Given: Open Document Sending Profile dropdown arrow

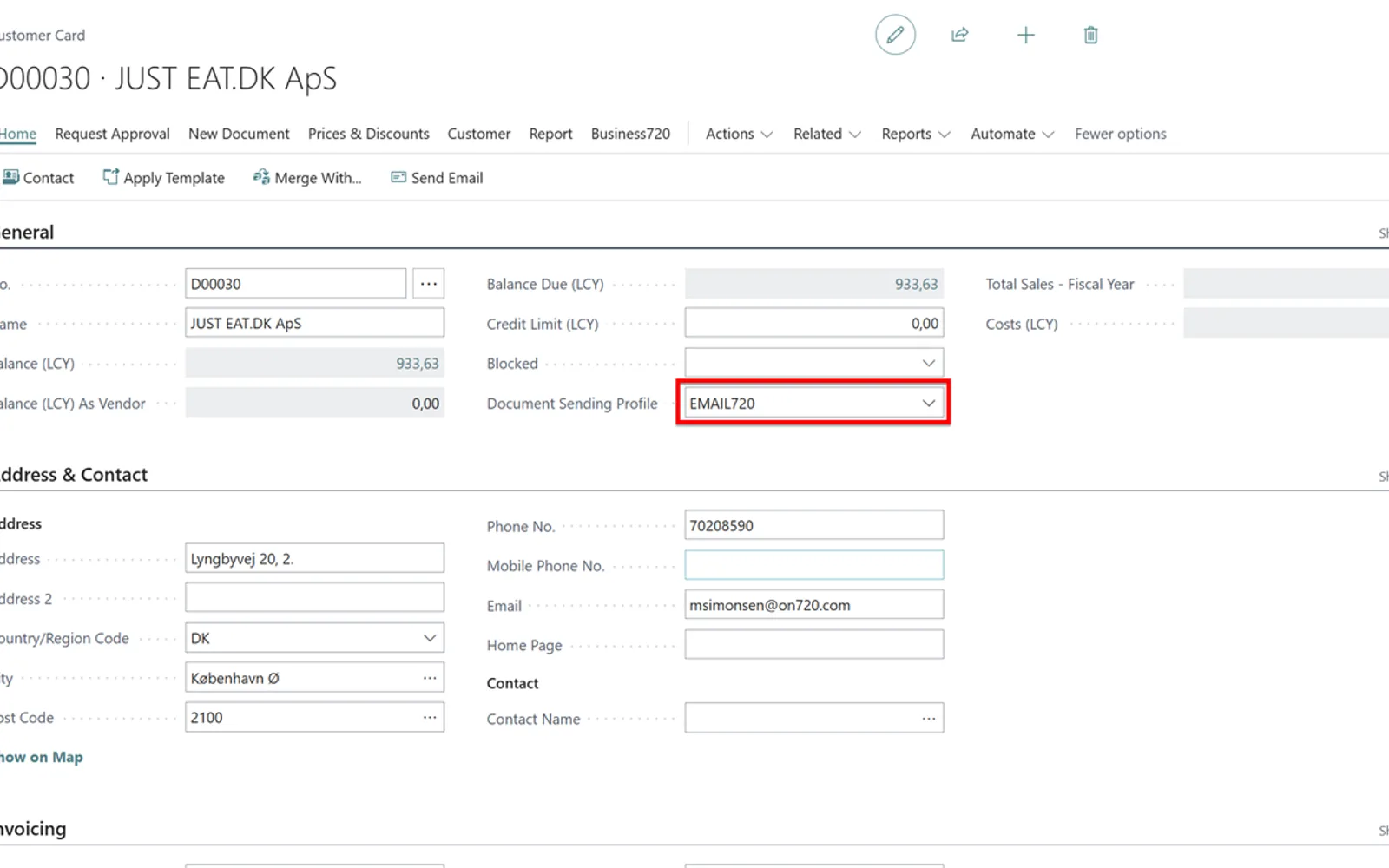Looking at the screenshot, I should coord(929,403).
